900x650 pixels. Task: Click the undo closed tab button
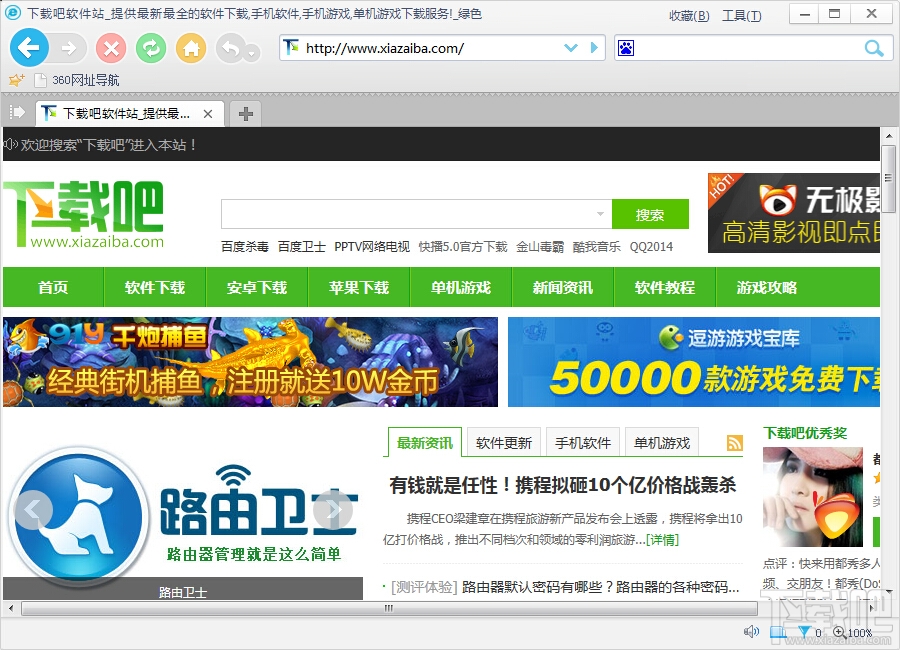(x=231, y=48)
